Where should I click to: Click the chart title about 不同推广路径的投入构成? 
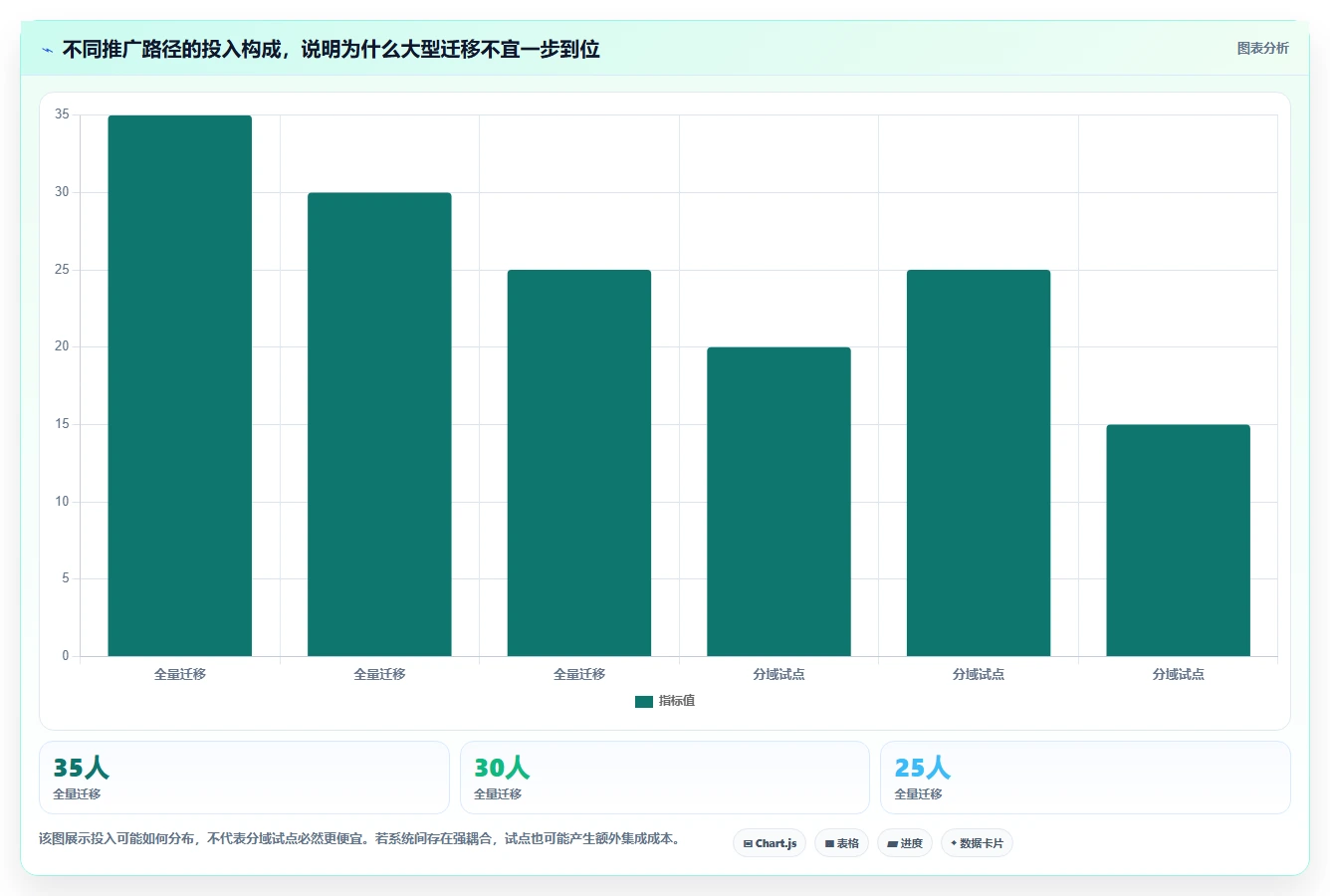pos(331,50)
